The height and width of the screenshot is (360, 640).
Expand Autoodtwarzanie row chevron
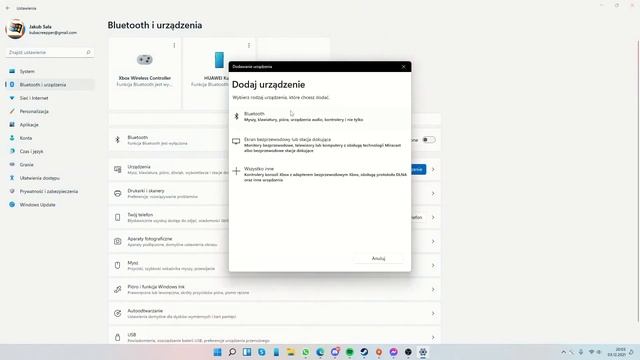click(x=433, y=313)
